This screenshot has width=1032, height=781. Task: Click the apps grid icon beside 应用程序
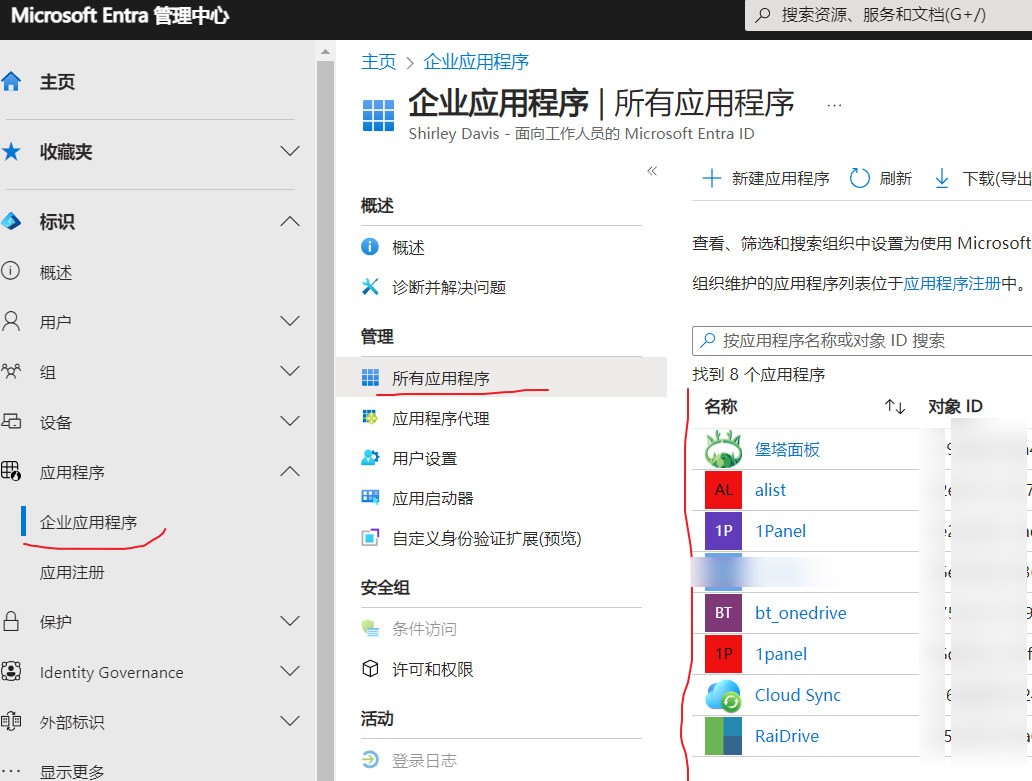coord(11,471)
